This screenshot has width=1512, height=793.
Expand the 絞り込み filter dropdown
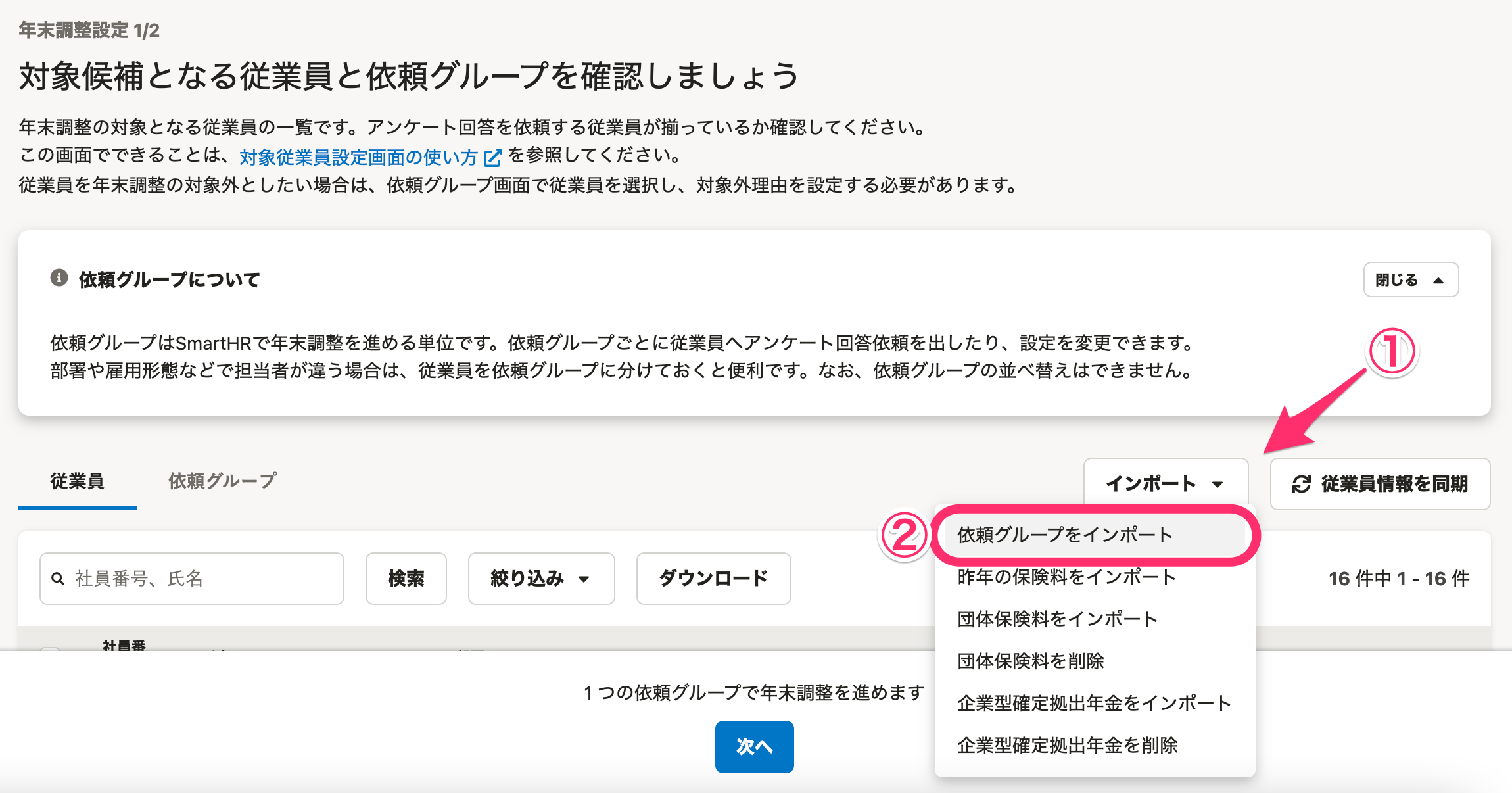[541, 579]
